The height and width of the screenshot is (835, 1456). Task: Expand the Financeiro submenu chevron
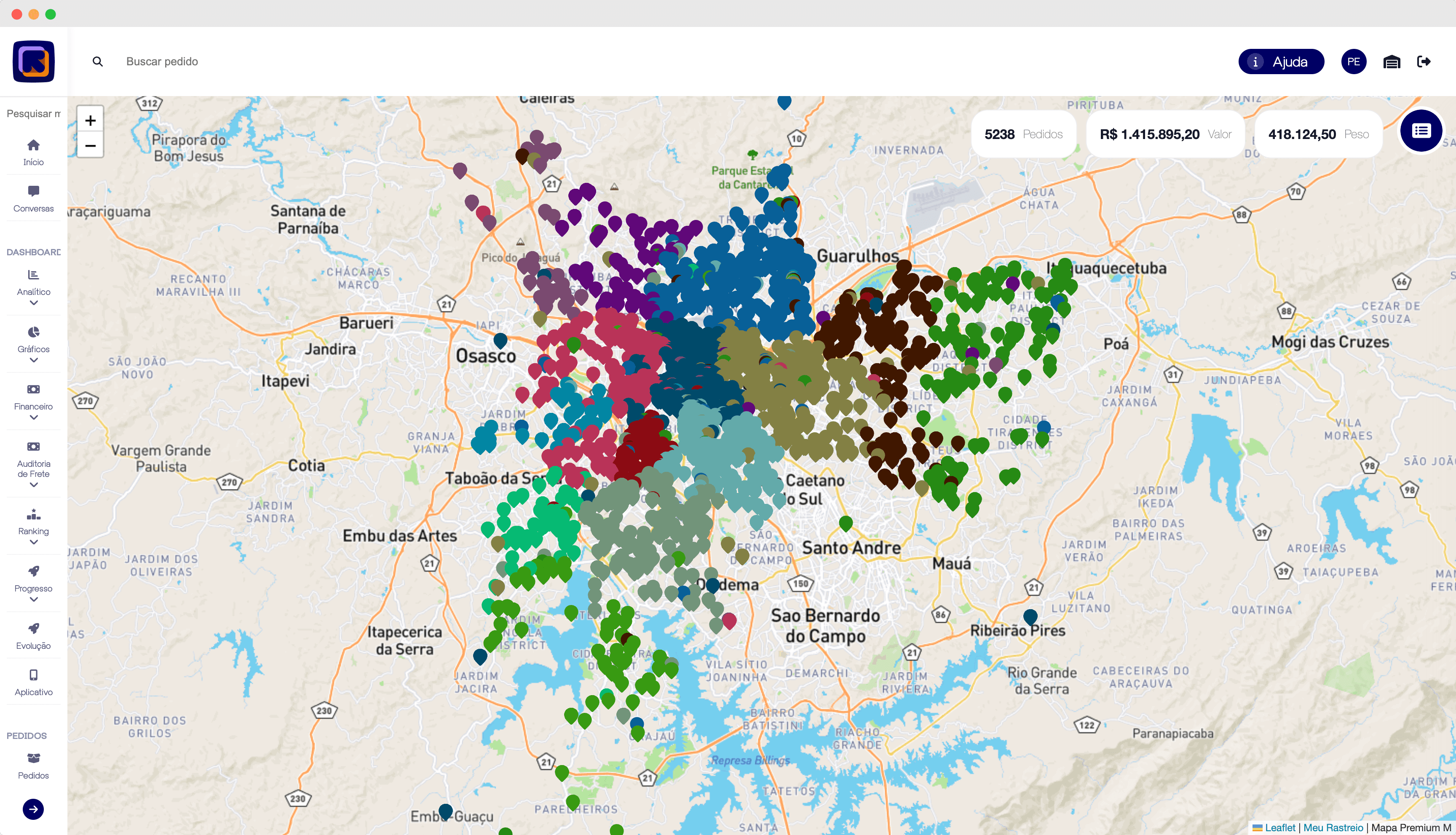33,418
